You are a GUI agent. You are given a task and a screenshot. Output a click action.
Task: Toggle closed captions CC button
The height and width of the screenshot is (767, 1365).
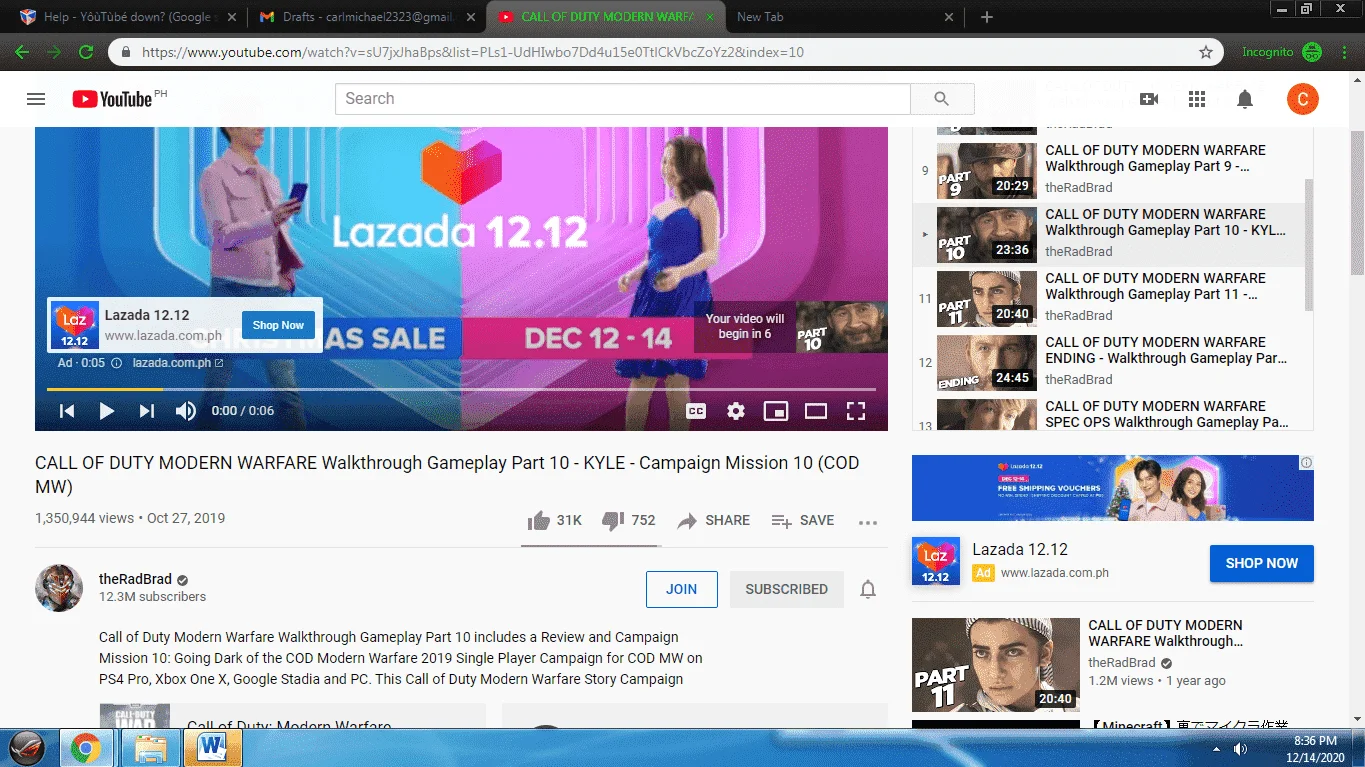696,411
